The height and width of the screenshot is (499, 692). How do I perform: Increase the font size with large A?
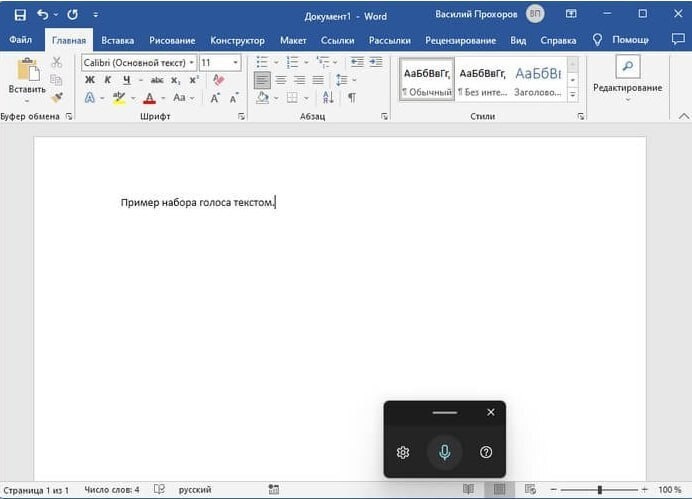tap(215, 98)
